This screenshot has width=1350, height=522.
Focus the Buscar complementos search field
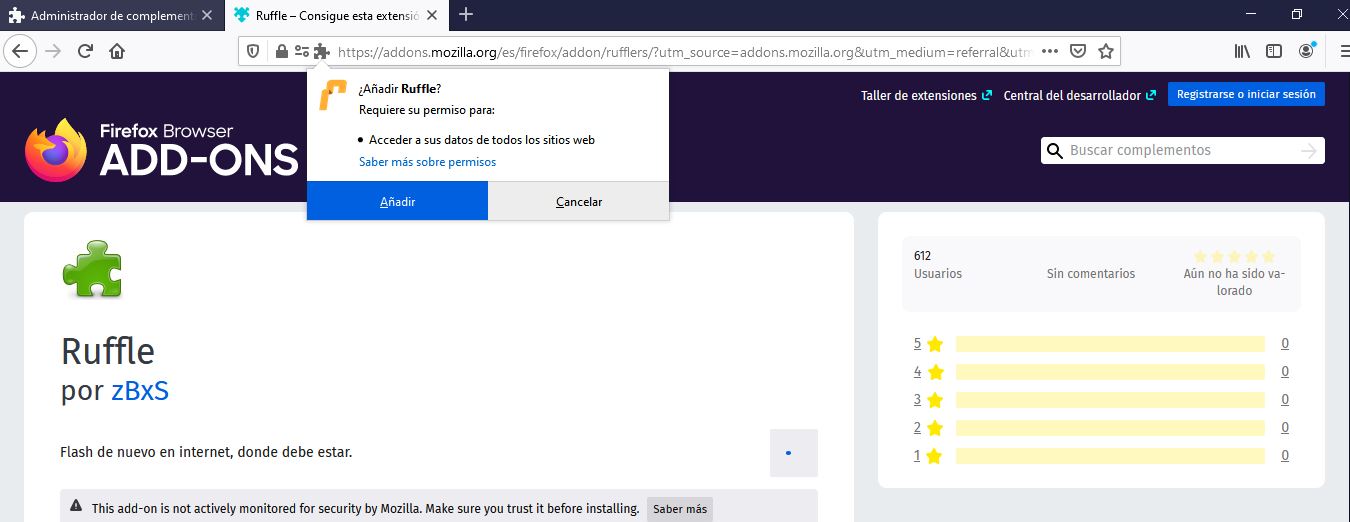(1181, 151)
